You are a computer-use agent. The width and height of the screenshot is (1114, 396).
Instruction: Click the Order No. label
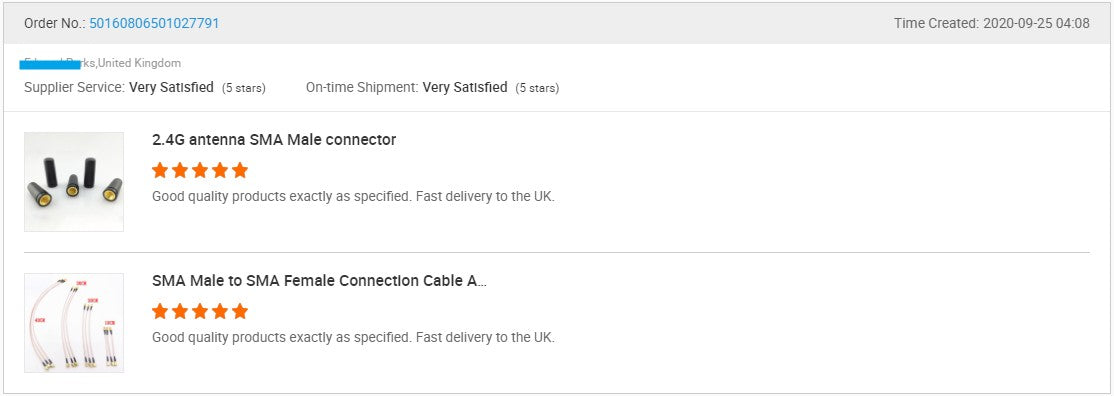point(55,23)
